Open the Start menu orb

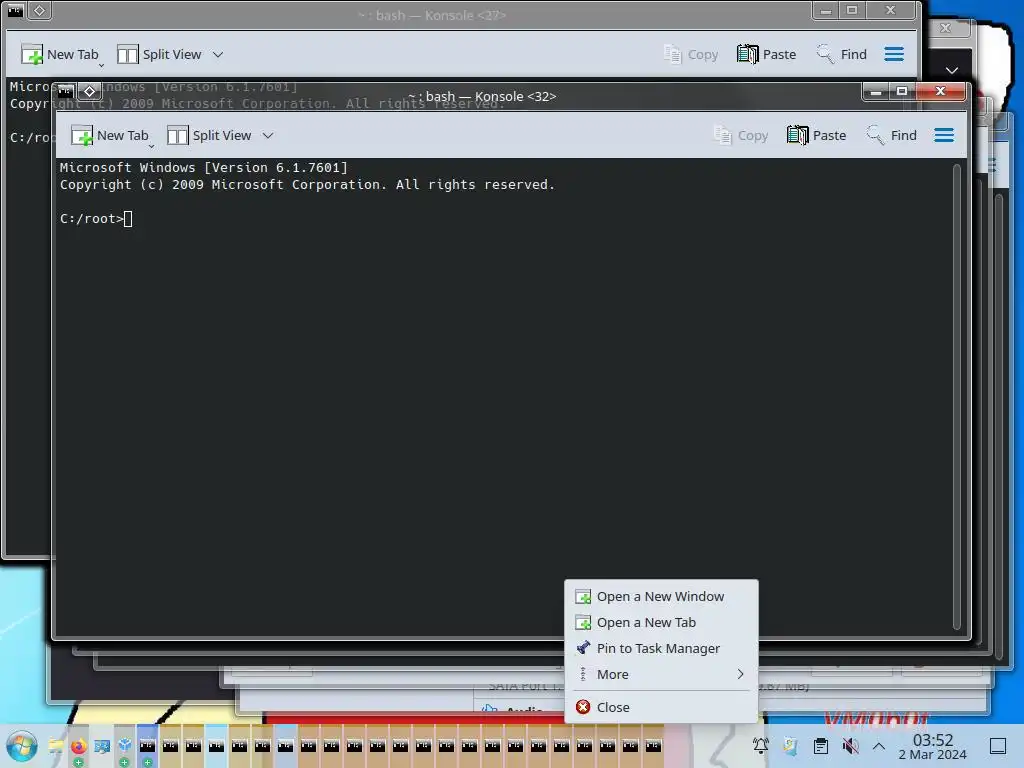click(22, 746)
